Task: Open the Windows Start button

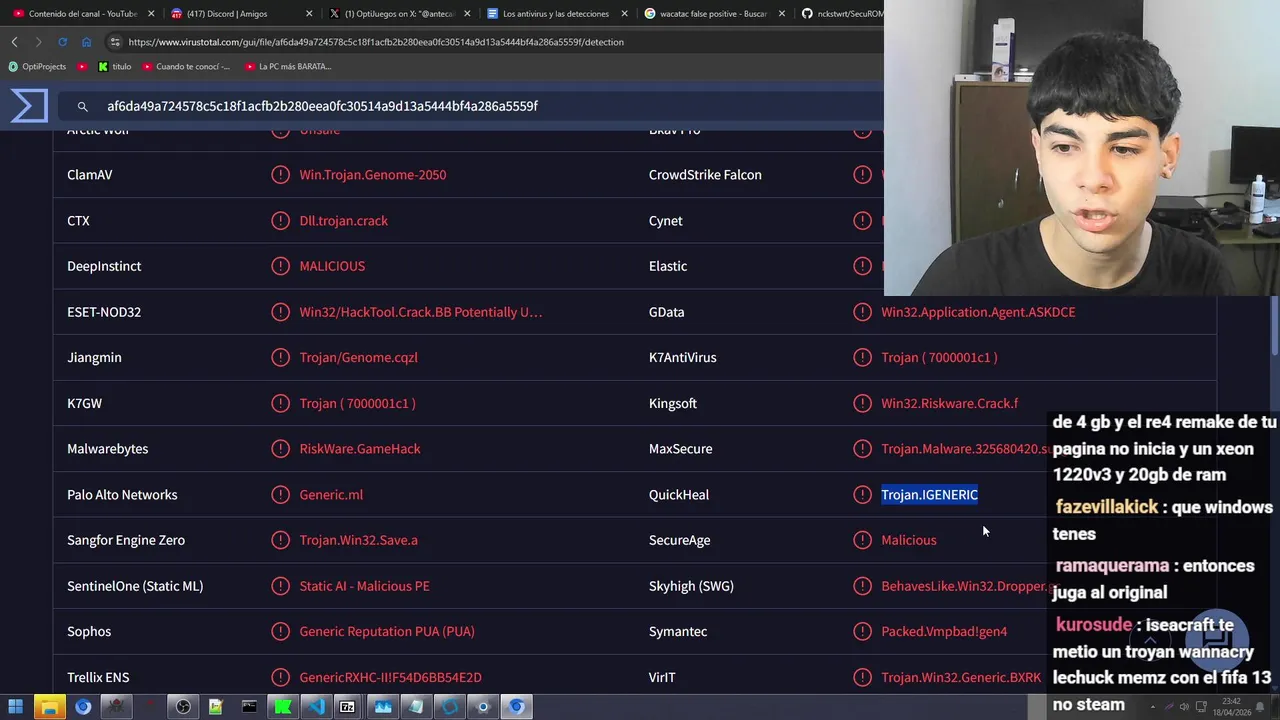Action: tap(16, 707)
